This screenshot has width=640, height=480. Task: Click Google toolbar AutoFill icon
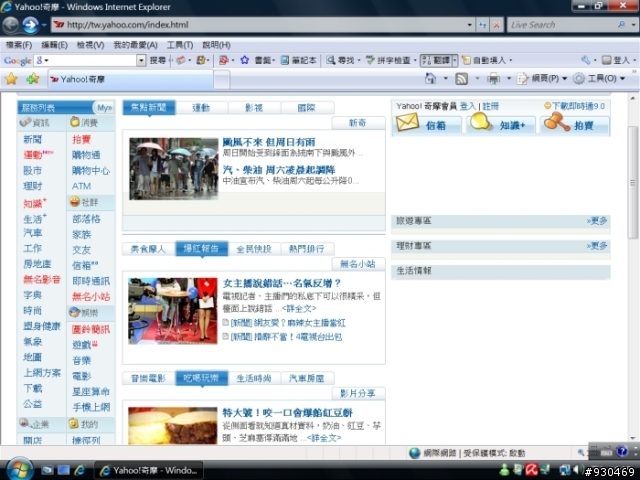pyautogui.click(x=466, y=60)
